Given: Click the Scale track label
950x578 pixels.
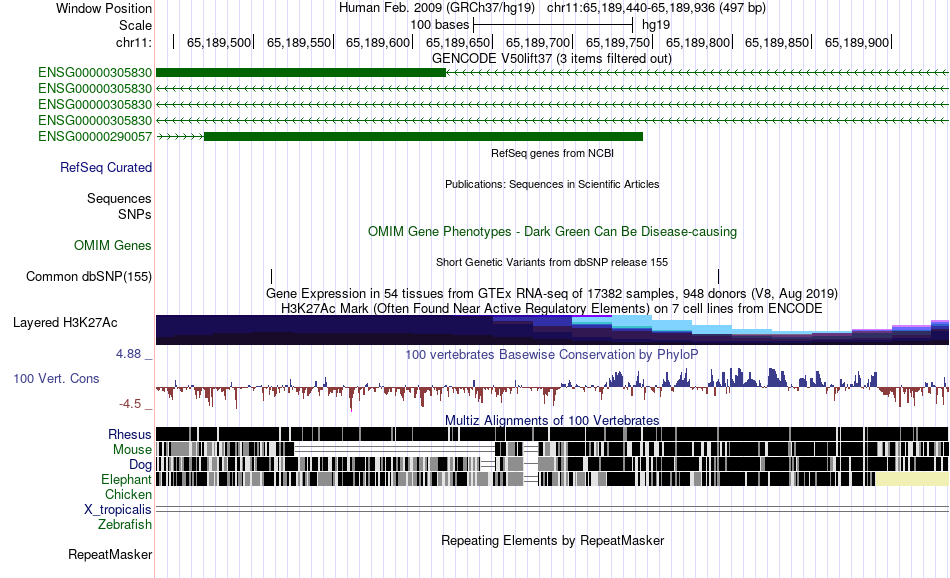Looking at the screenshot, I should (x=135, y=25).
